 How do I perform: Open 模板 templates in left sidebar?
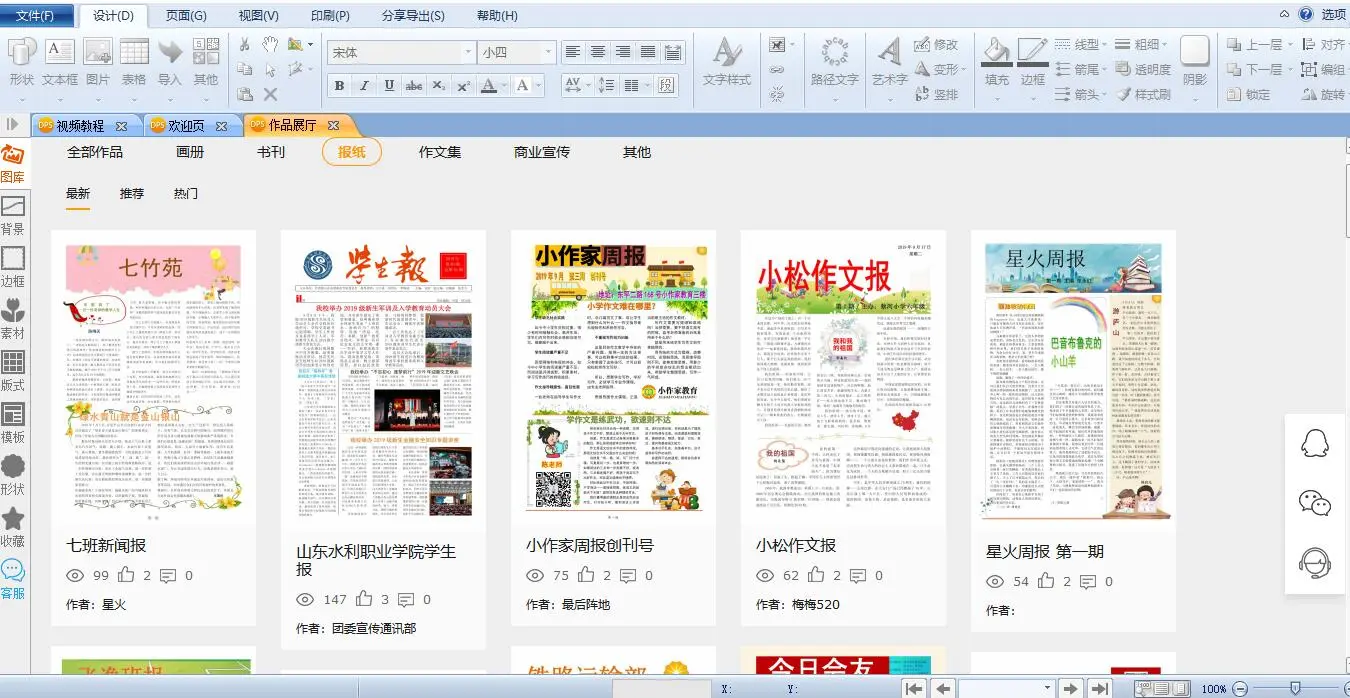tap(13, 423)
